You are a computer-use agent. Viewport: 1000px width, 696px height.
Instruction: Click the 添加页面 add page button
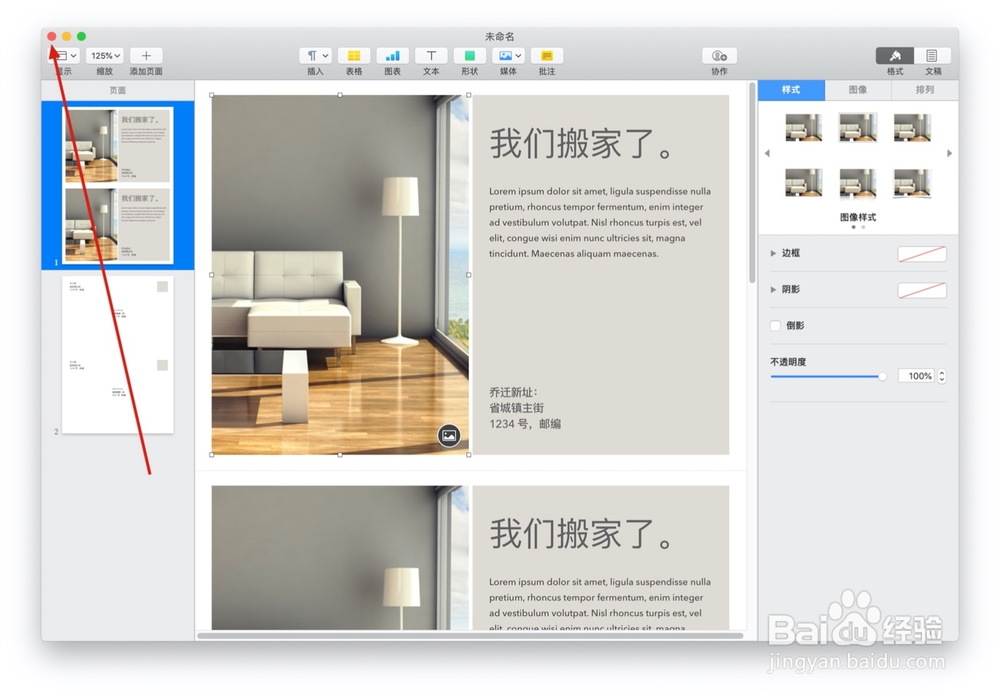(146, 55)
